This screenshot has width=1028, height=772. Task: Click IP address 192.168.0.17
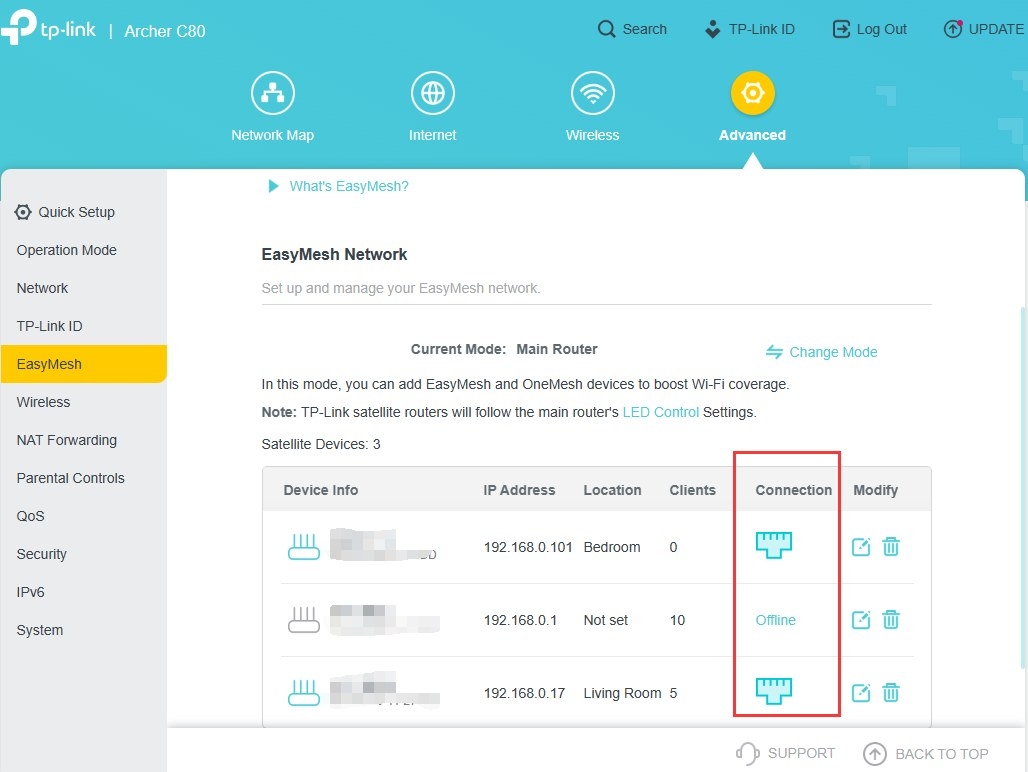(x=524, y=693)
